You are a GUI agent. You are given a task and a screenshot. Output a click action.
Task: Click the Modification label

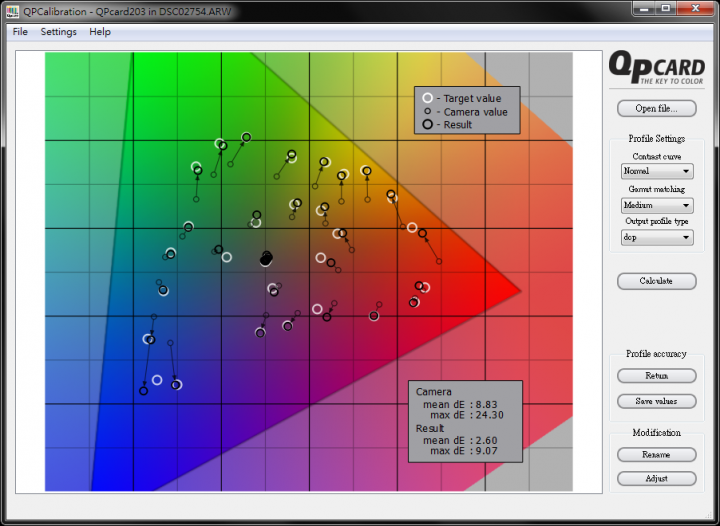(656, 432)
